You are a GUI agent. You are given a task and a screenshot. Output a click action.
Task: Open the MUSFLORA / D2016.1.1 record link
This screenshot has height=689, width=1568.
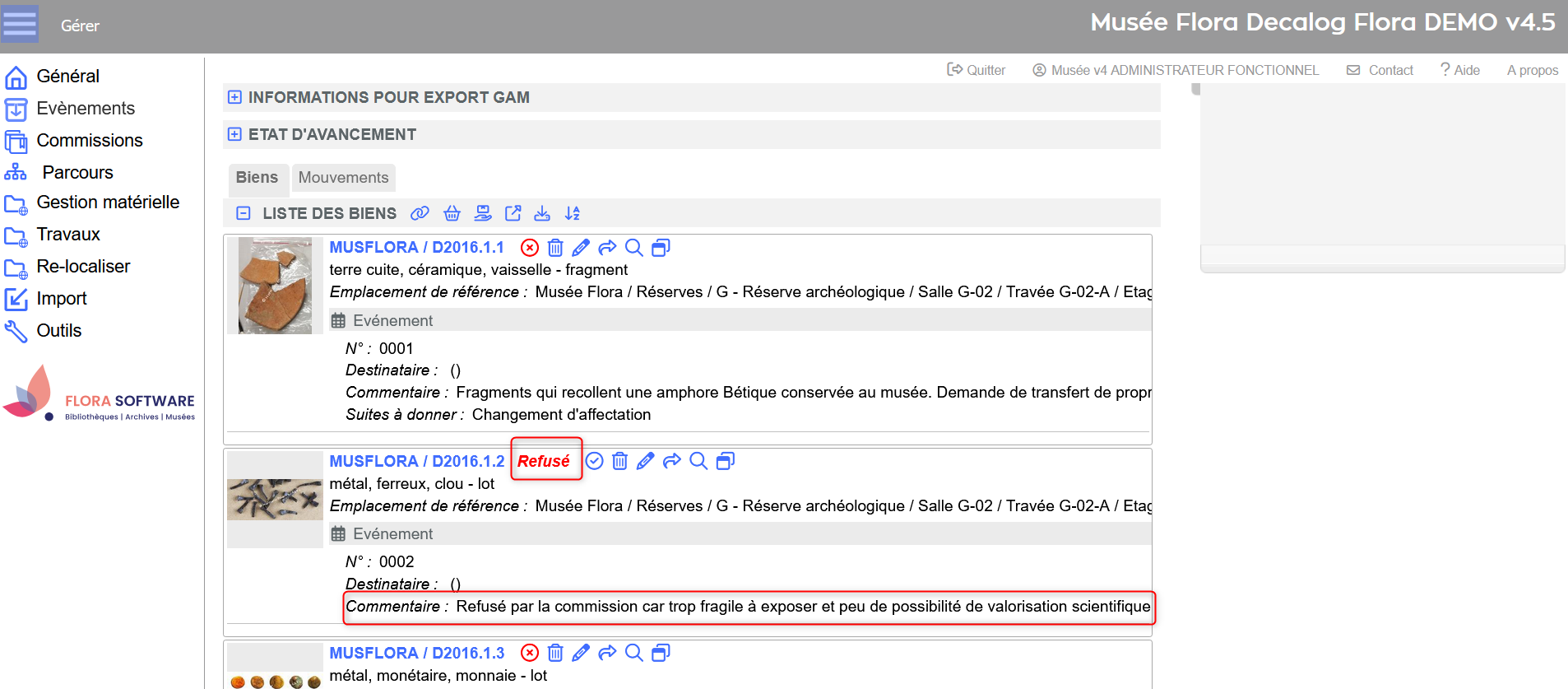point(416,248)
